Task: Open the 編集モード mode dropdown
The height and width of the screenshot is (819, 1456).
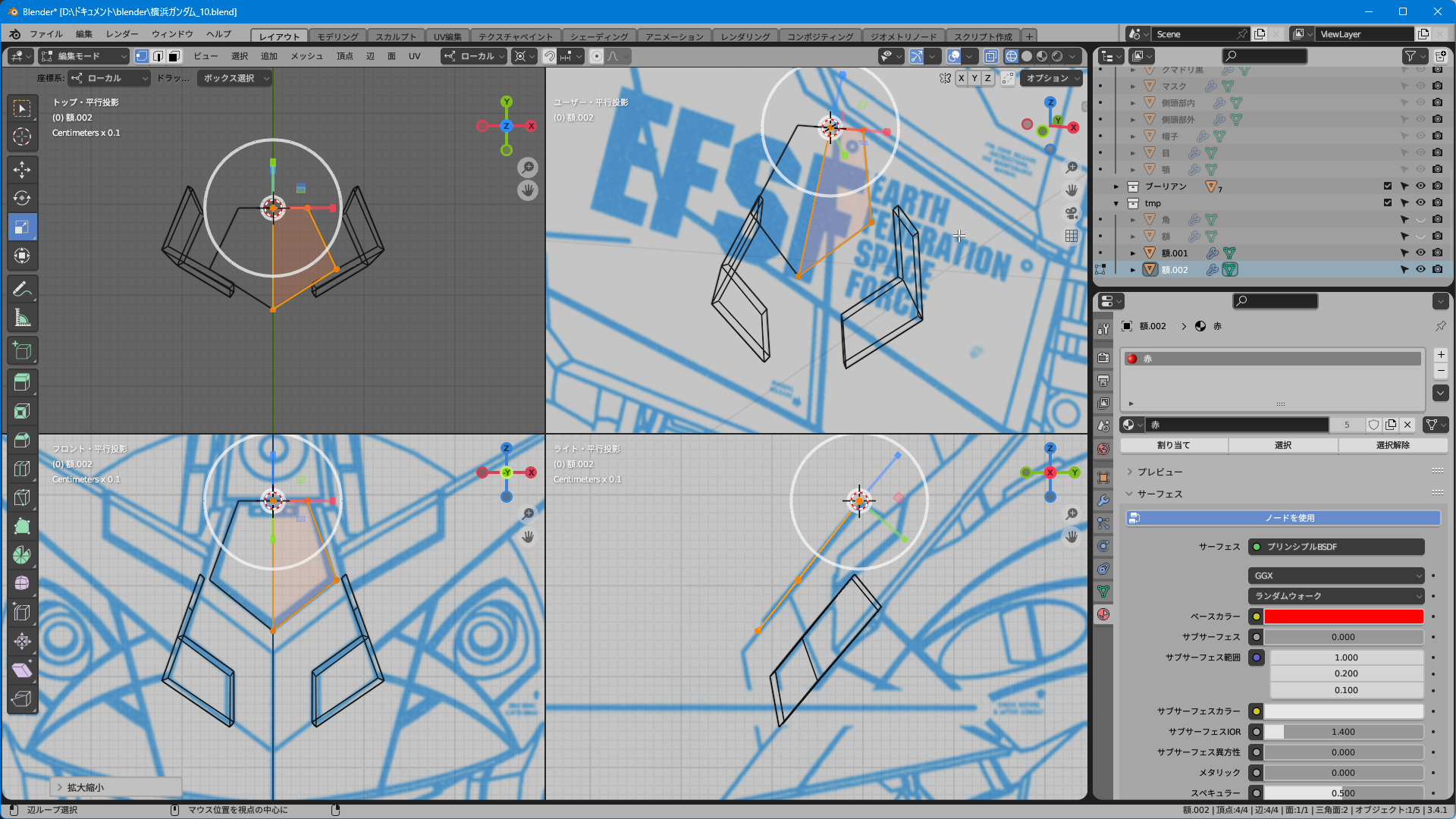Action: coord(83,56)
